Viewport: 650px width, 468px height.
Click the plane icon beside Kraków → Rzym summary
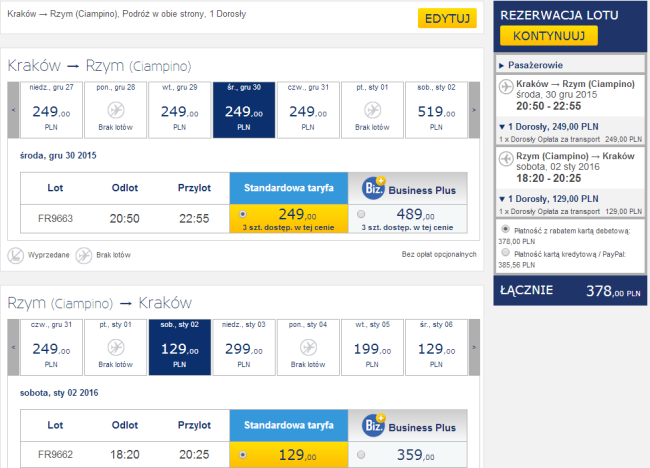click(506, 87)
